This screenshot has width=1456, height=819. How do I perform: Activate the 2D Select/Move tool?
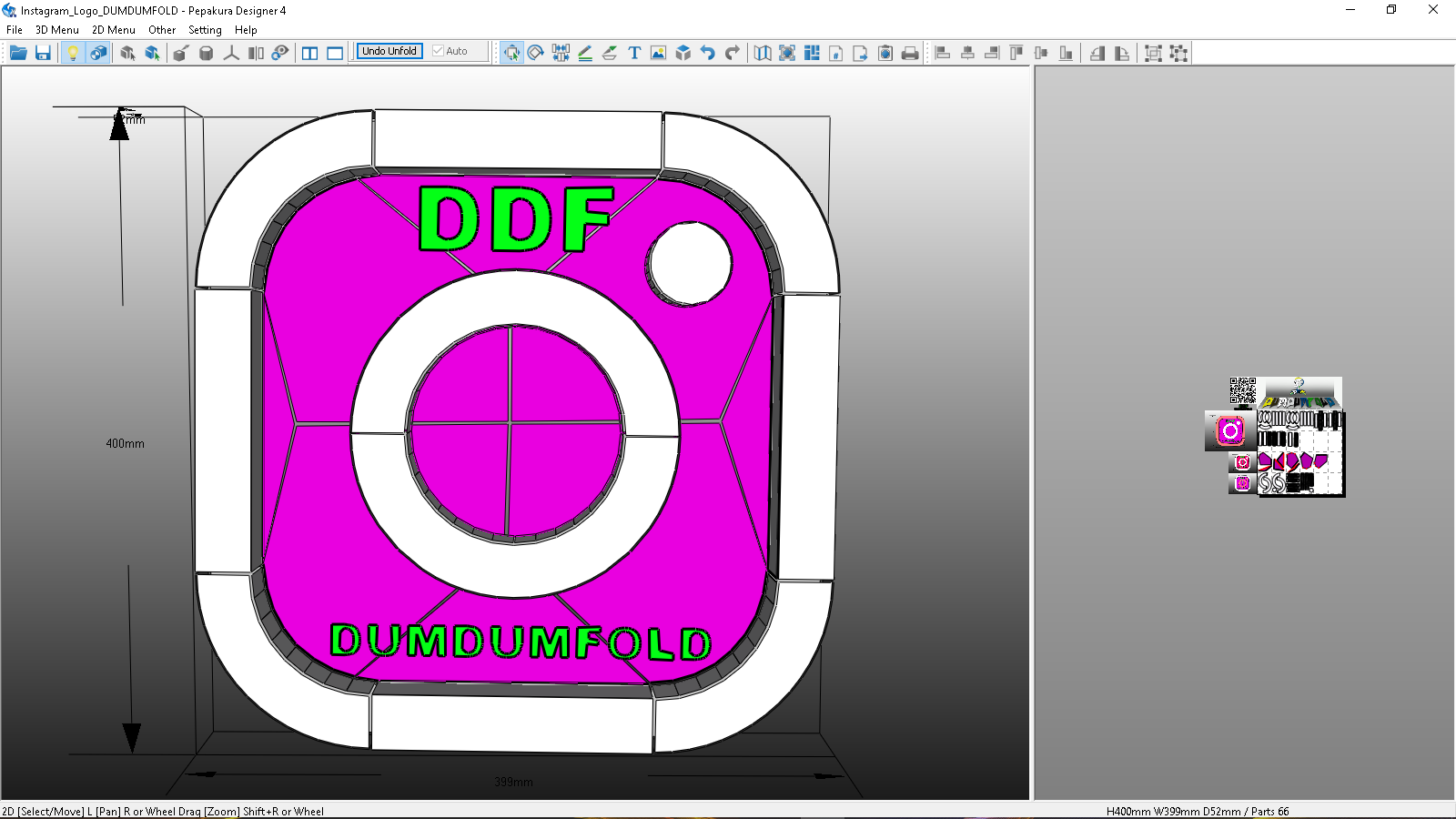[511, 52]
